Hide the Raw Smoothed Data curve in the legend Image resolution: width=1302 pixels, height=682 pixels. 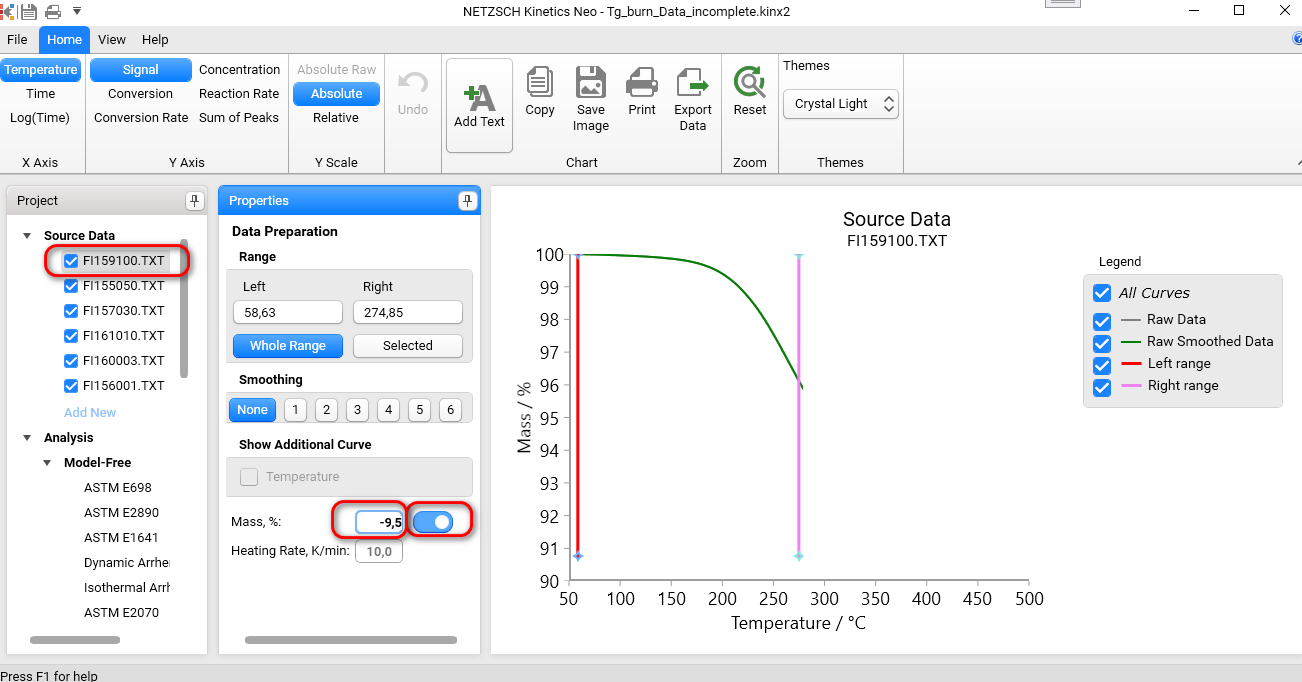[1101, 342]
